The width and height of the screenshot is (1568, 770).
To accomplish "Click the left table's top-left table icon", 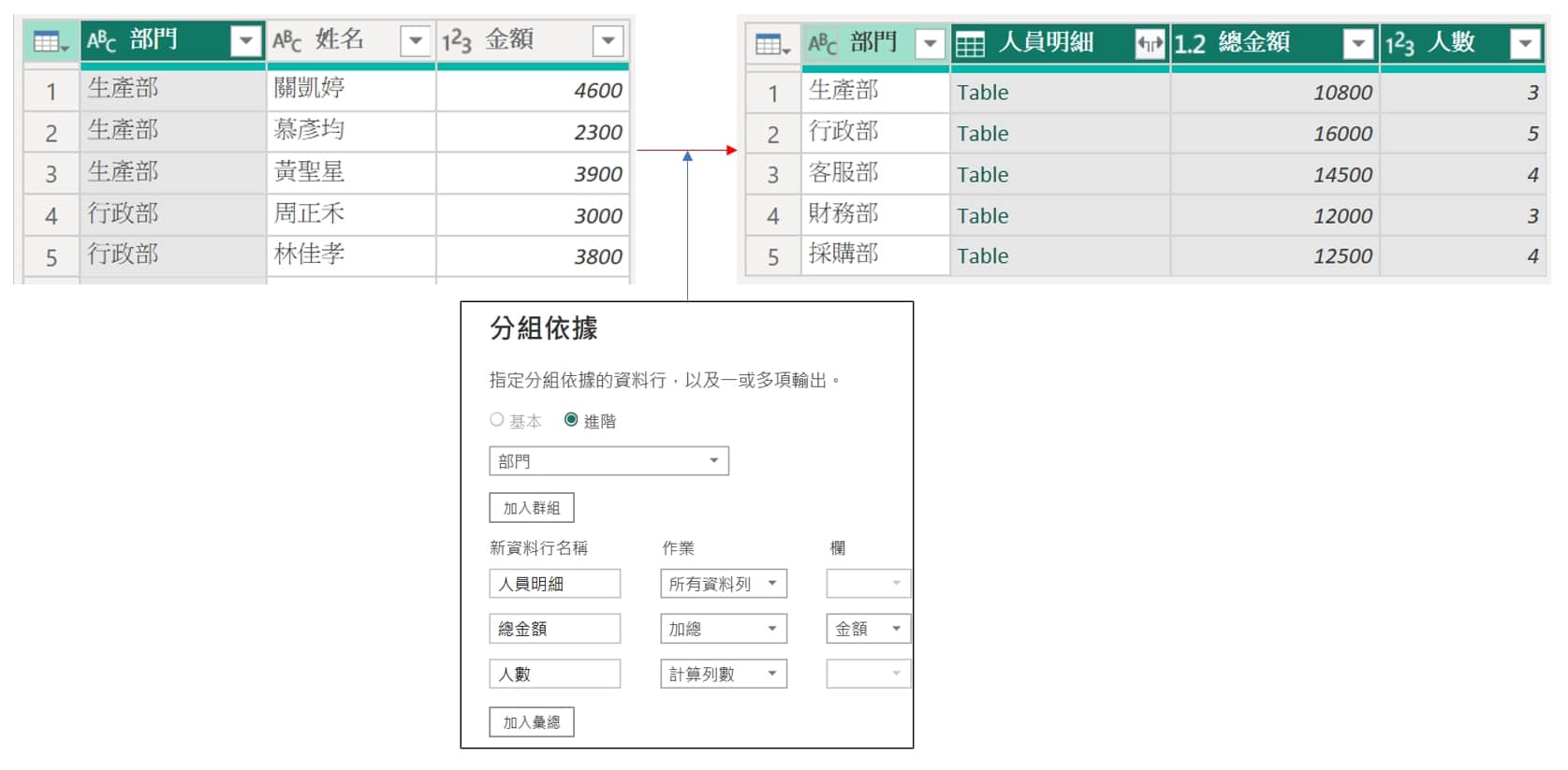I will 51,42.
